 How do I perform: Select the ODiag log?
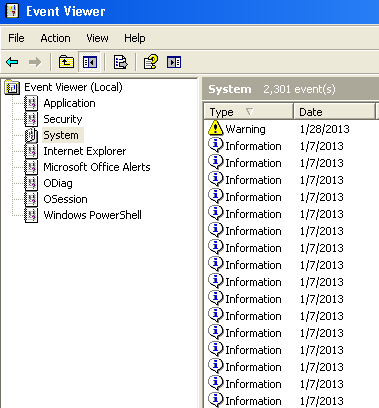coord(58,183)
